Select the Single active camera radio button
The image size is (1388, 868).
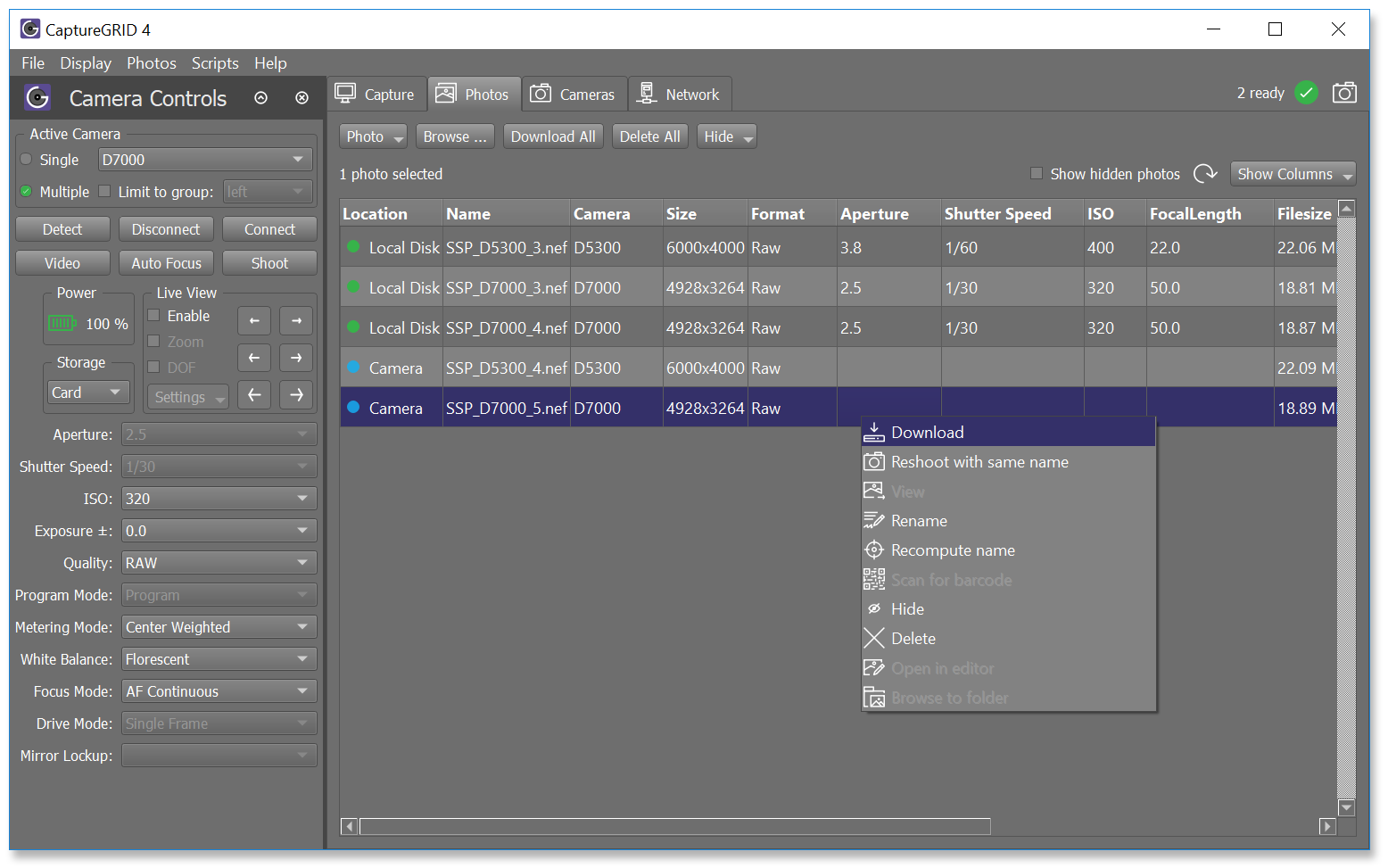click(x=27, y=160)
